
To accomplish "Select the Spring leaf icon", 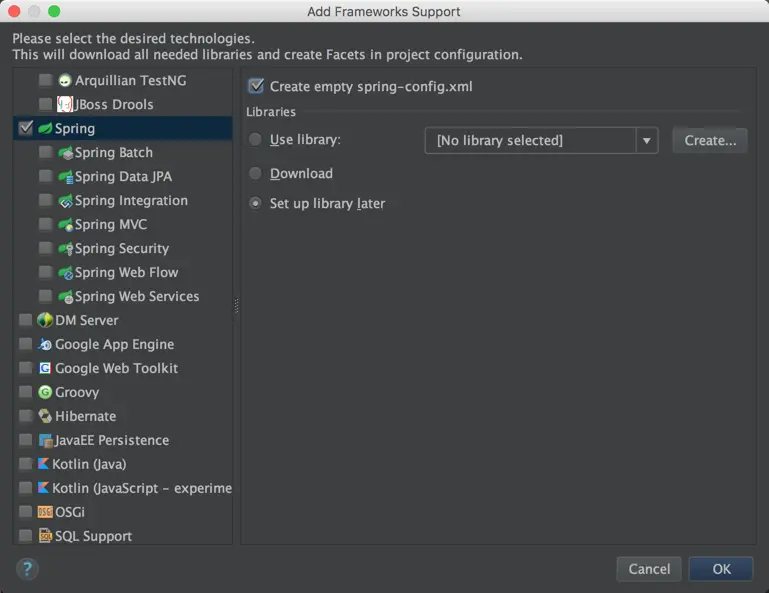I will coord(45,129).
